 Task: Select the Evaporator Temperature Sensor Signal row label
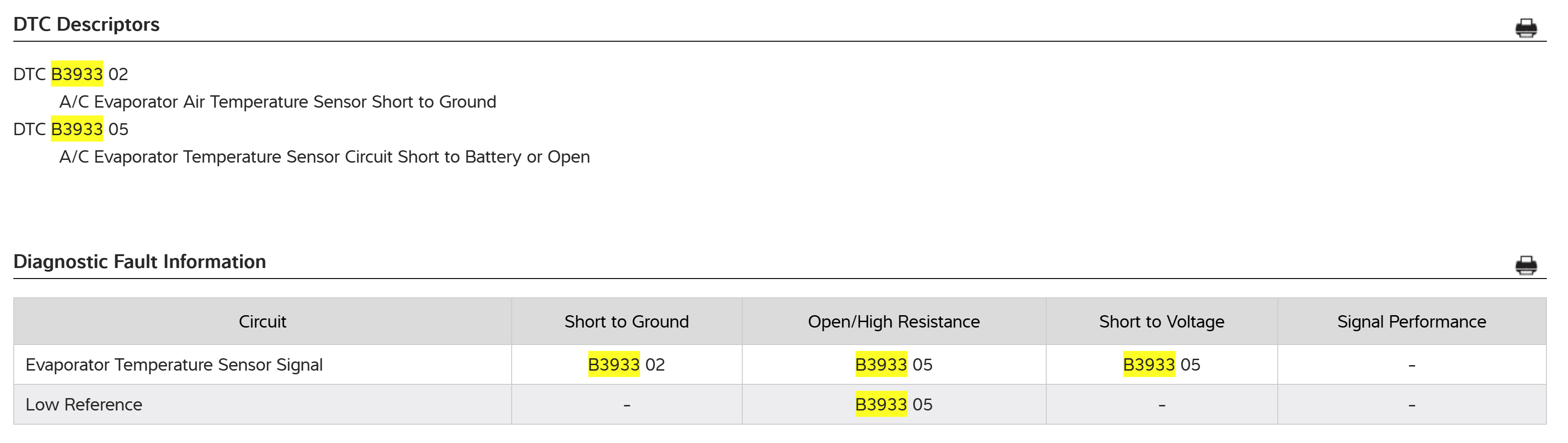pyautogui.click(x=174, y=365)
